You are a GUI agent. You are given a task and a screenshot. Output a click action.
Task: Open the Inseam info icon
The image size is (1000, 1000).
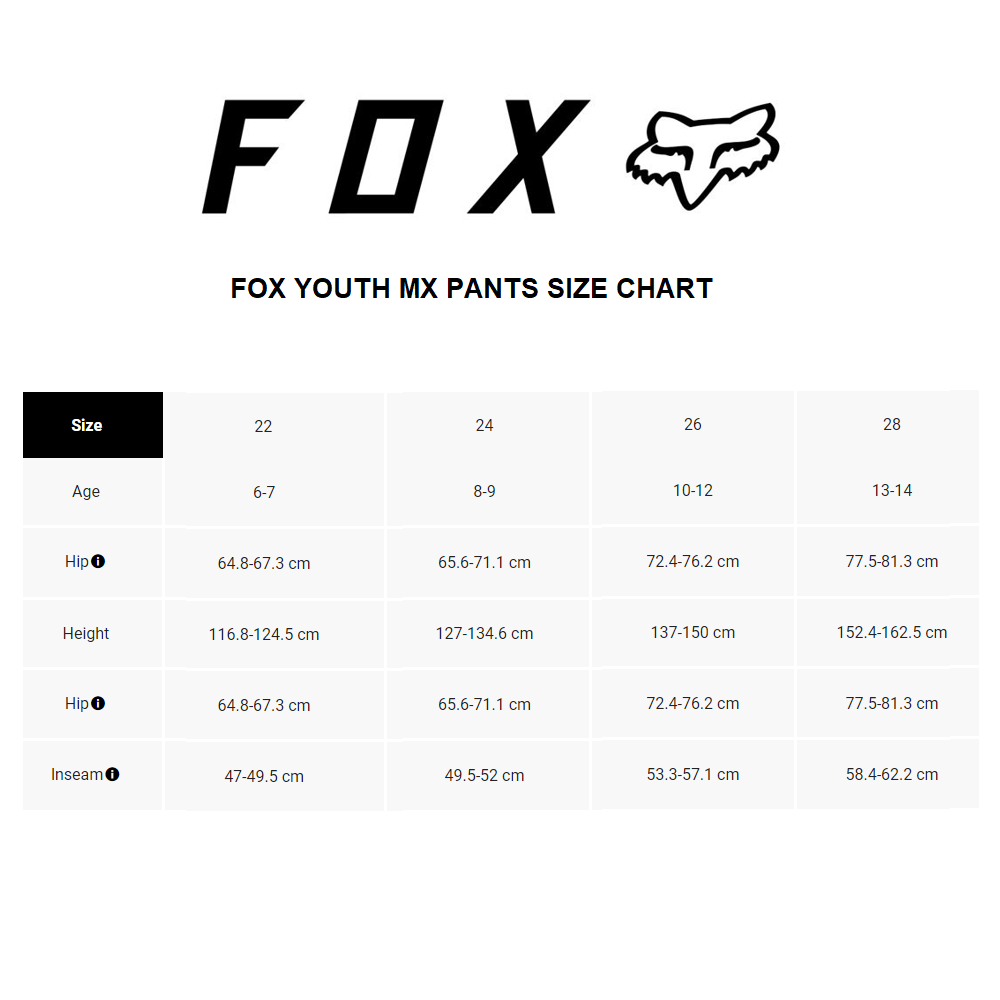point(112,775)
